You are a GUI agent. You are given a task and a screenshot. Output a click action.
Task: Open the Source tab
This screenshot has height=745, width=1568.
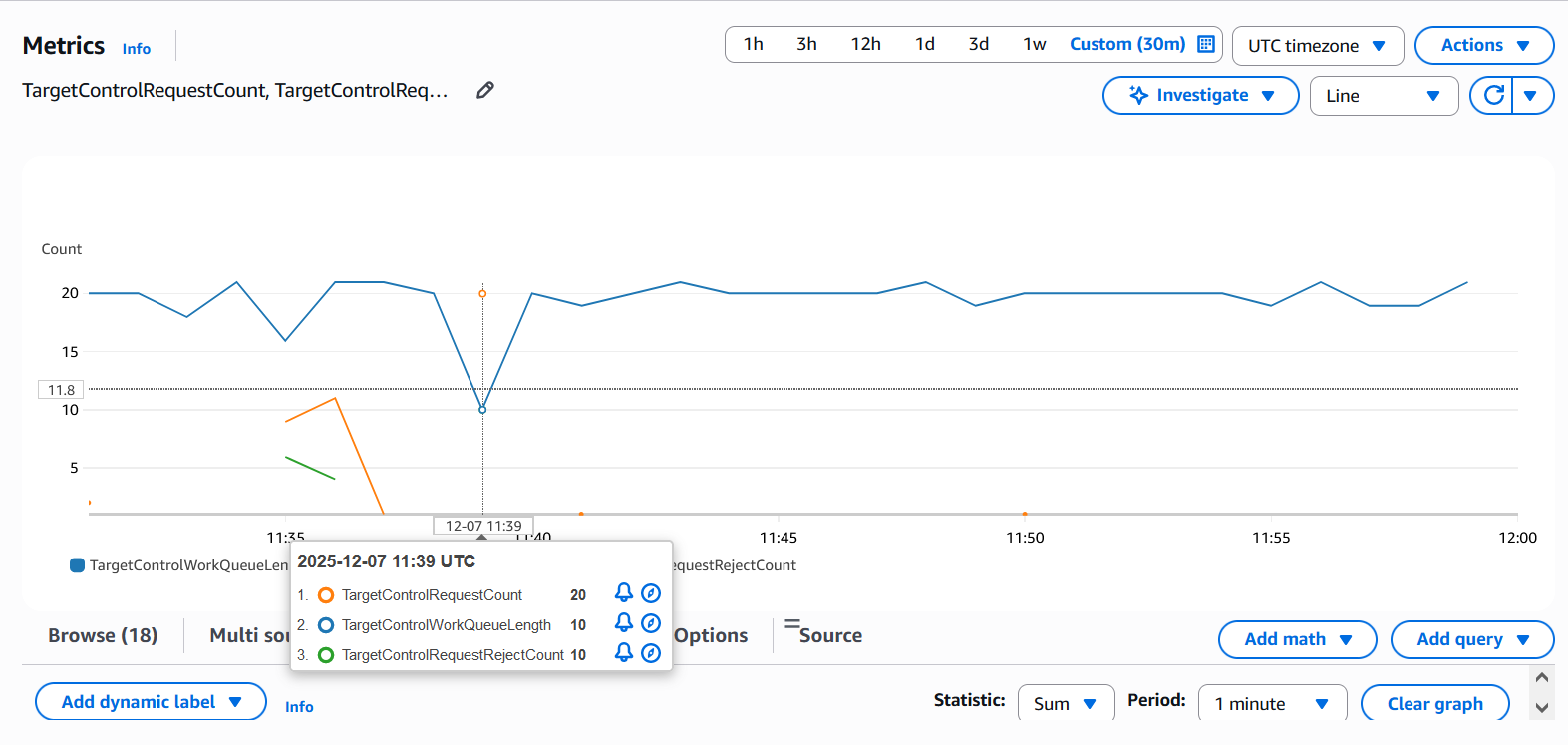click(x=829, y=635)
